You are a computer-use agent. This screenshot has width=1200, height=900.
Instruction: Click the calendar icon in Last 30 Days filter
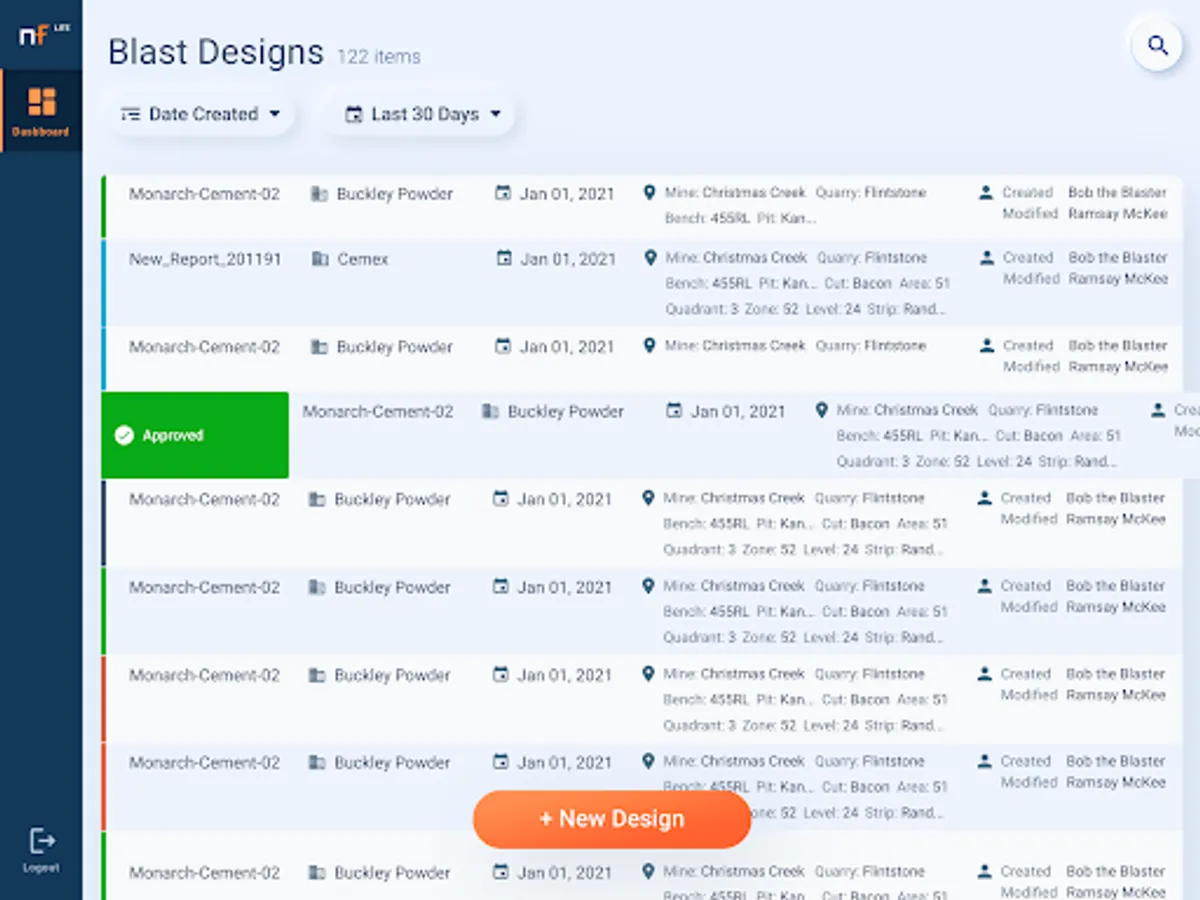353,115
